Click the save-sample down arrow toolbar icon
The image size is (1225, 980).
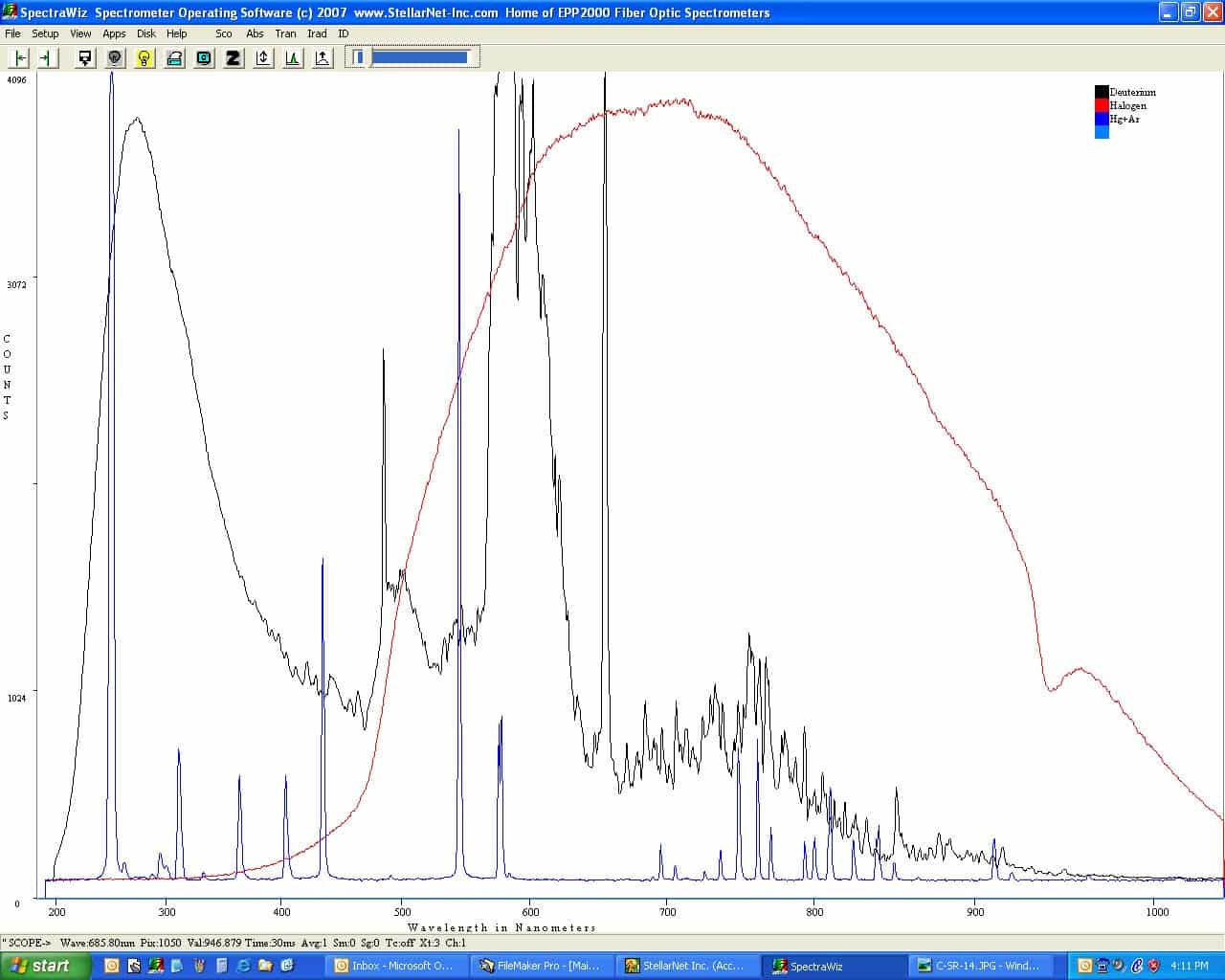(x=85, y=58)
